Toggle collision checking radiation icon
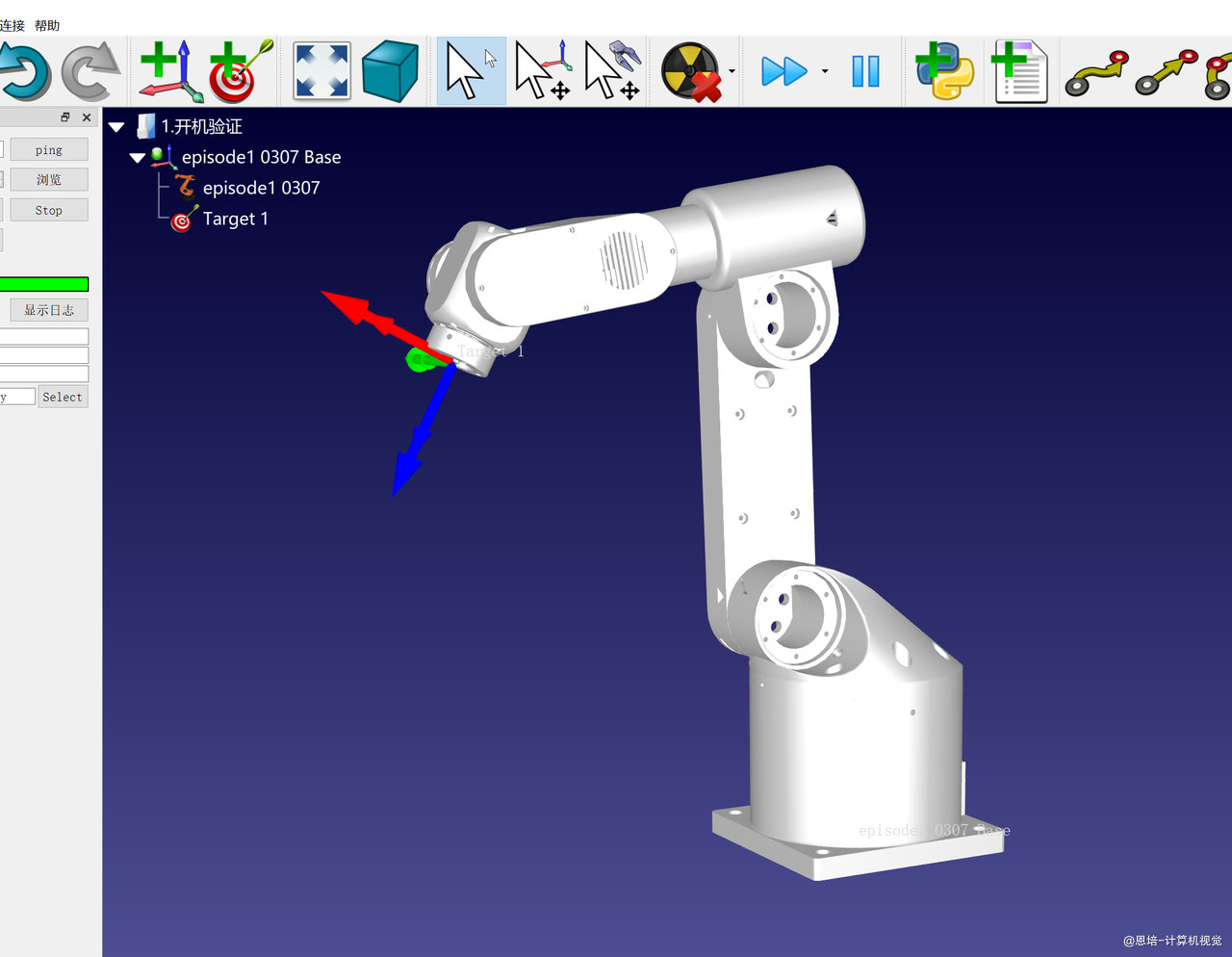 click(x=691, y=71)
